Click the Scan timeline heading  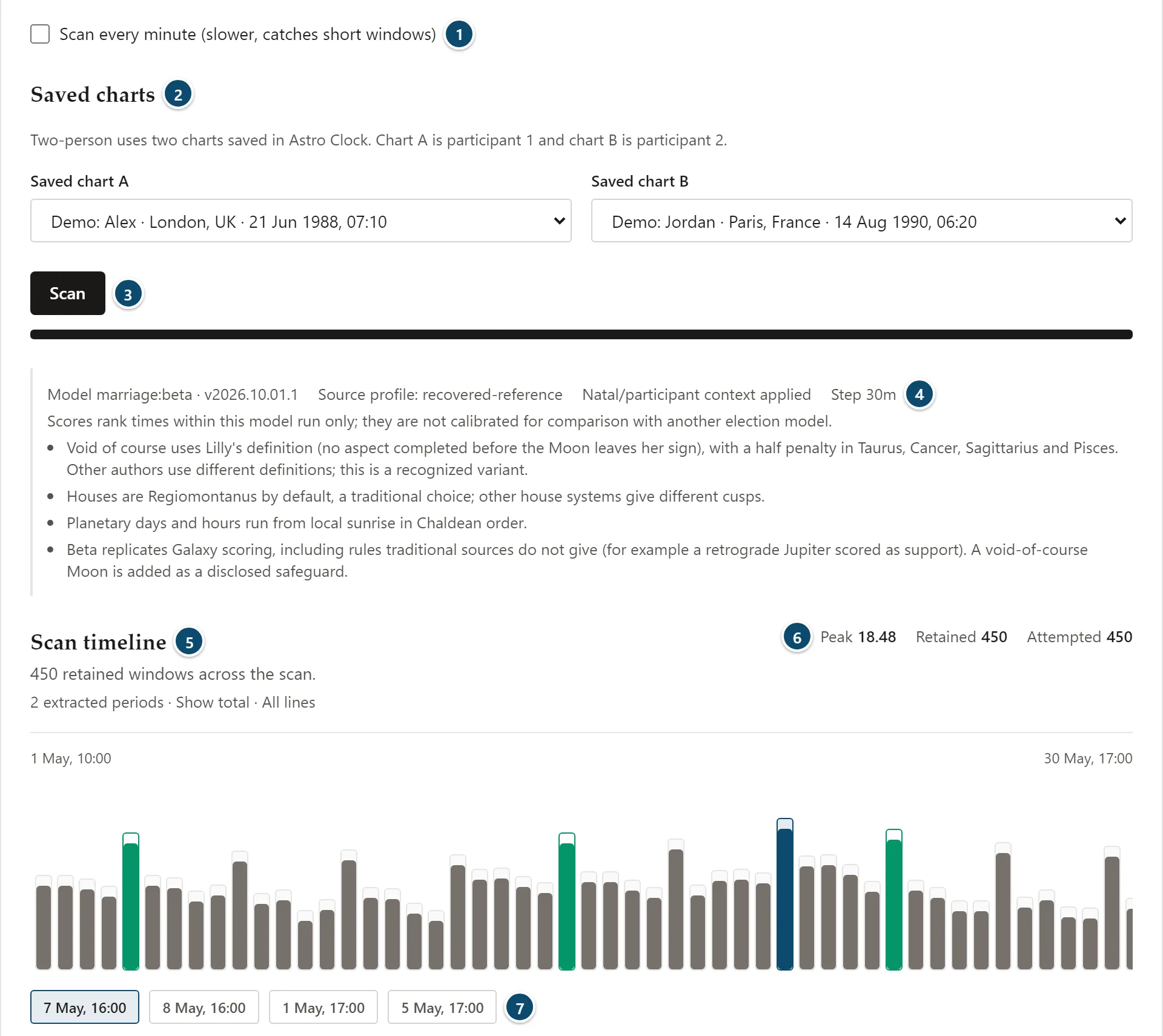99,642
